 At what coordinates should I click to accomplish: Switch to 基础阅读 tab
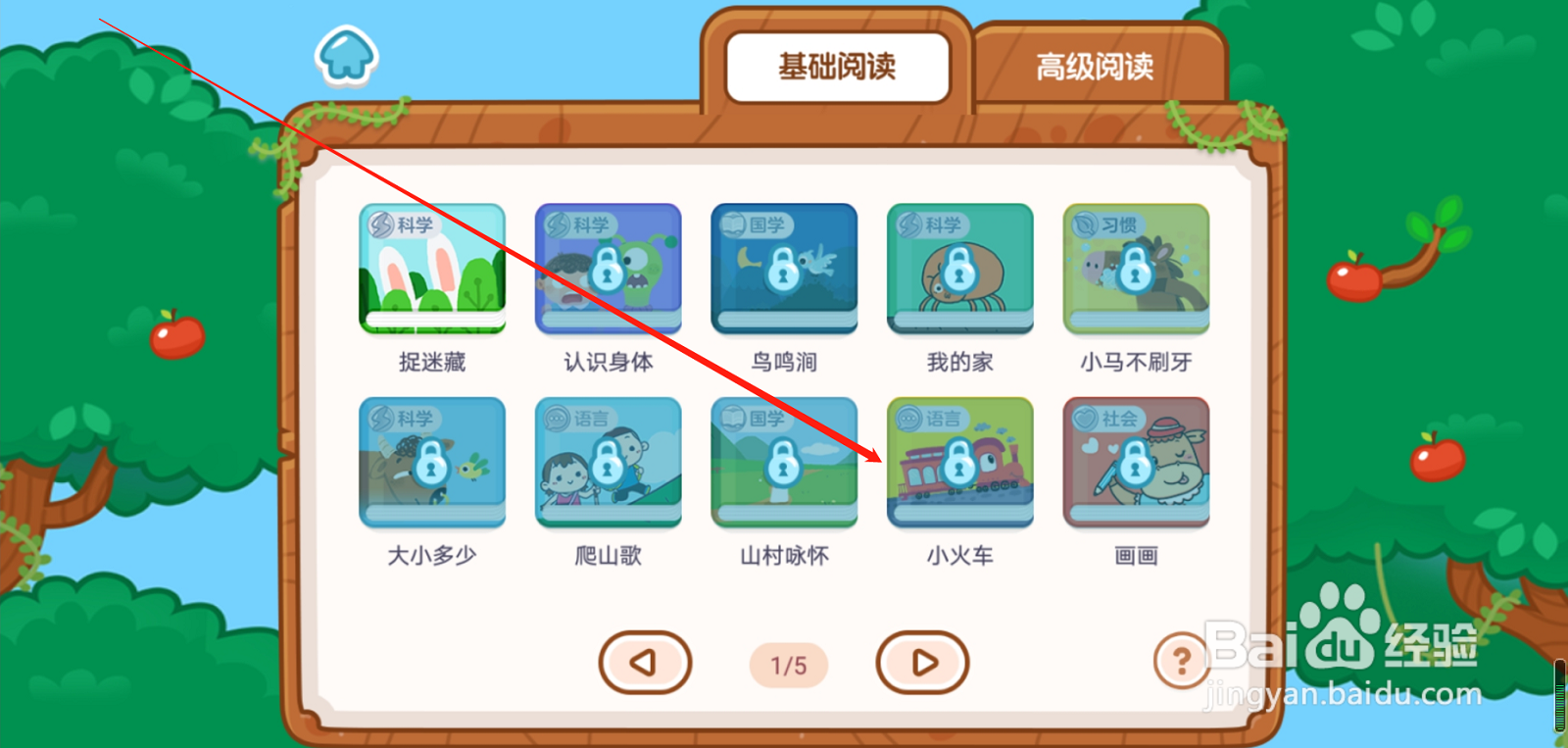[838, 67]
